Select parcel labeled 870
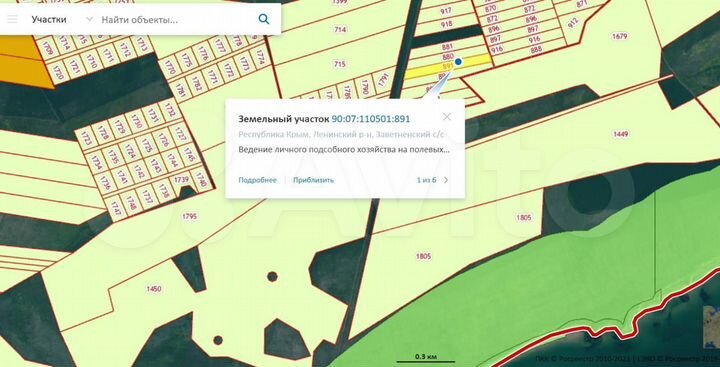Image resolution: width=720 pixels, height=367 pixels. pyautogui.click(x=490, y=8)
